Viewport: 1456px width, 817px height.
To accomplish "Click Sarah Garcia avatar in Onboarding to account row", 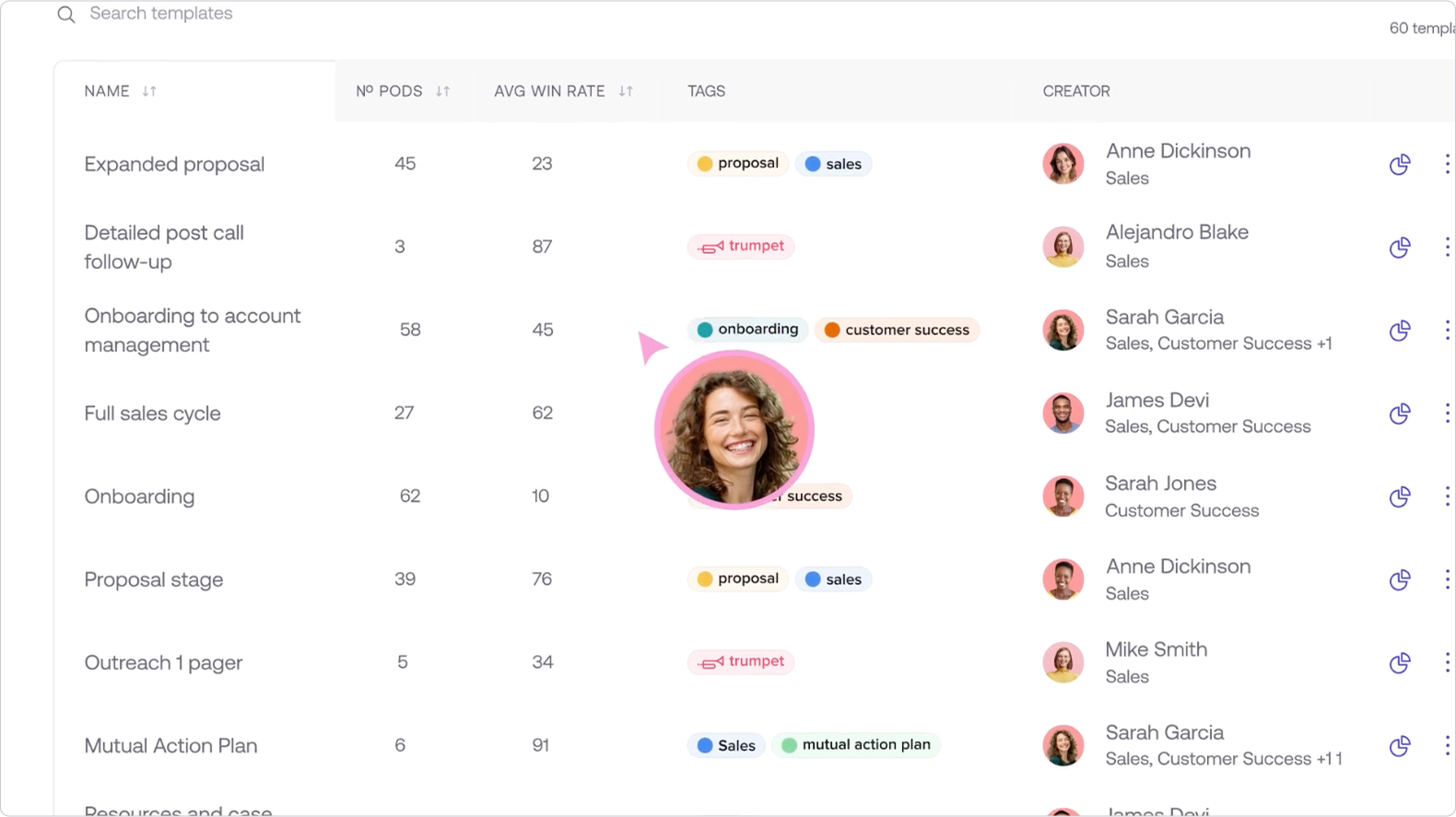I will point(1063,330).
